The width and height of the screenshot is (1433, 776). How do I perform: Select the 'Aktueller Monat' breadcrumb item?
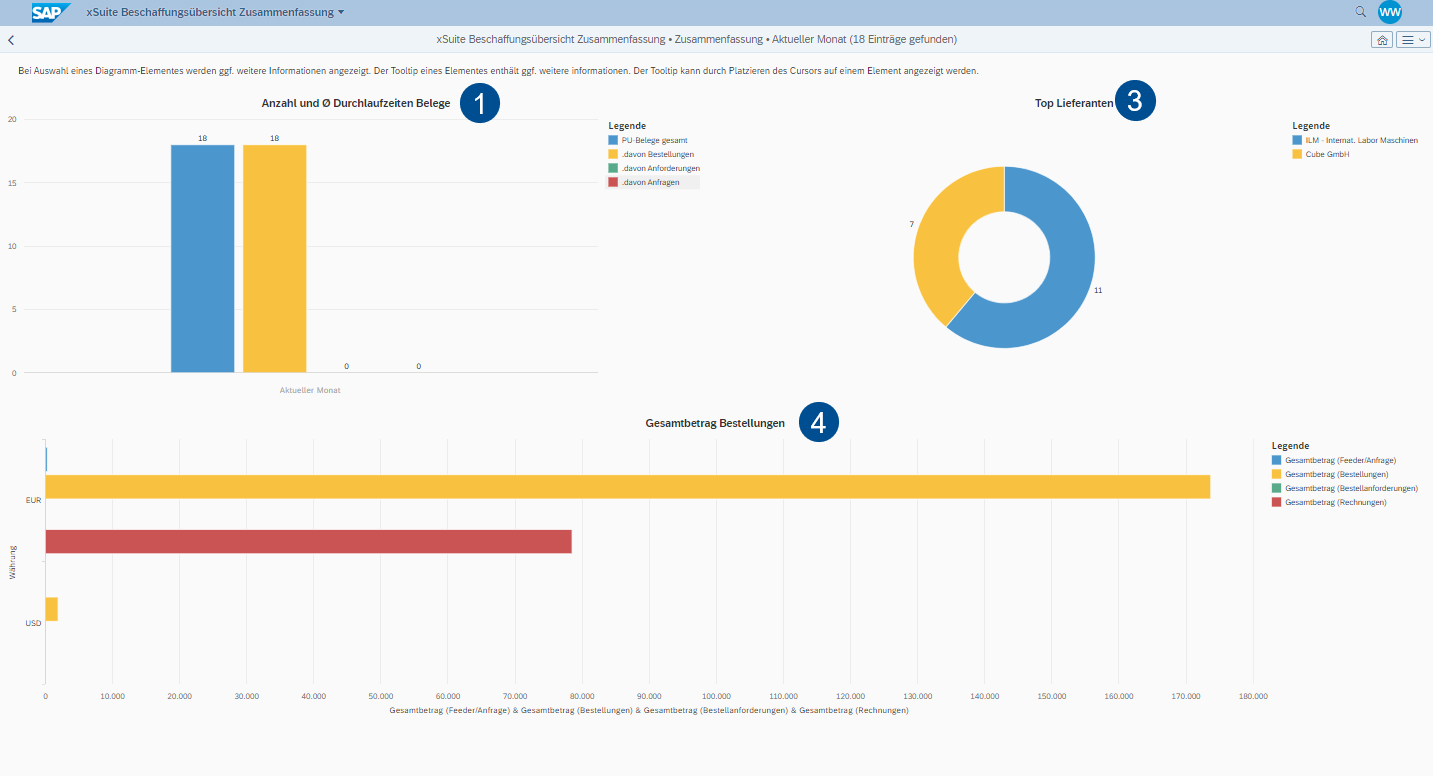coord(807,39)
